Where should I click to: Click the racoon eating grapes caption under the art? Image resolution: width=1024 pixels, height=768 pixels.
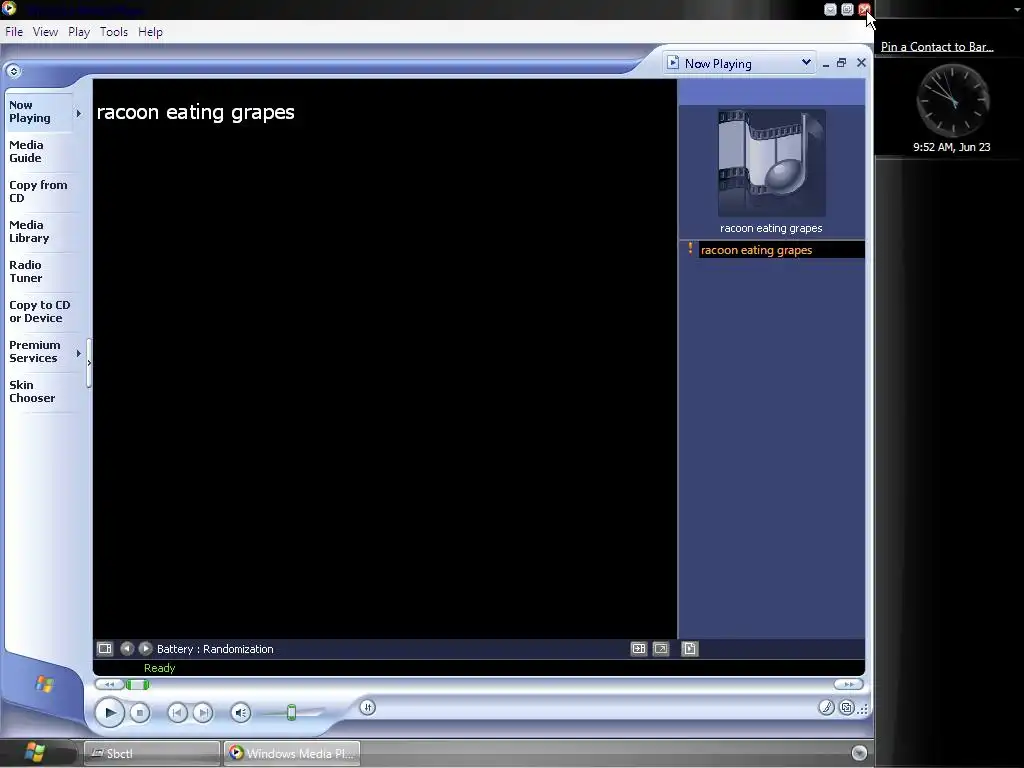click(771, 228)
